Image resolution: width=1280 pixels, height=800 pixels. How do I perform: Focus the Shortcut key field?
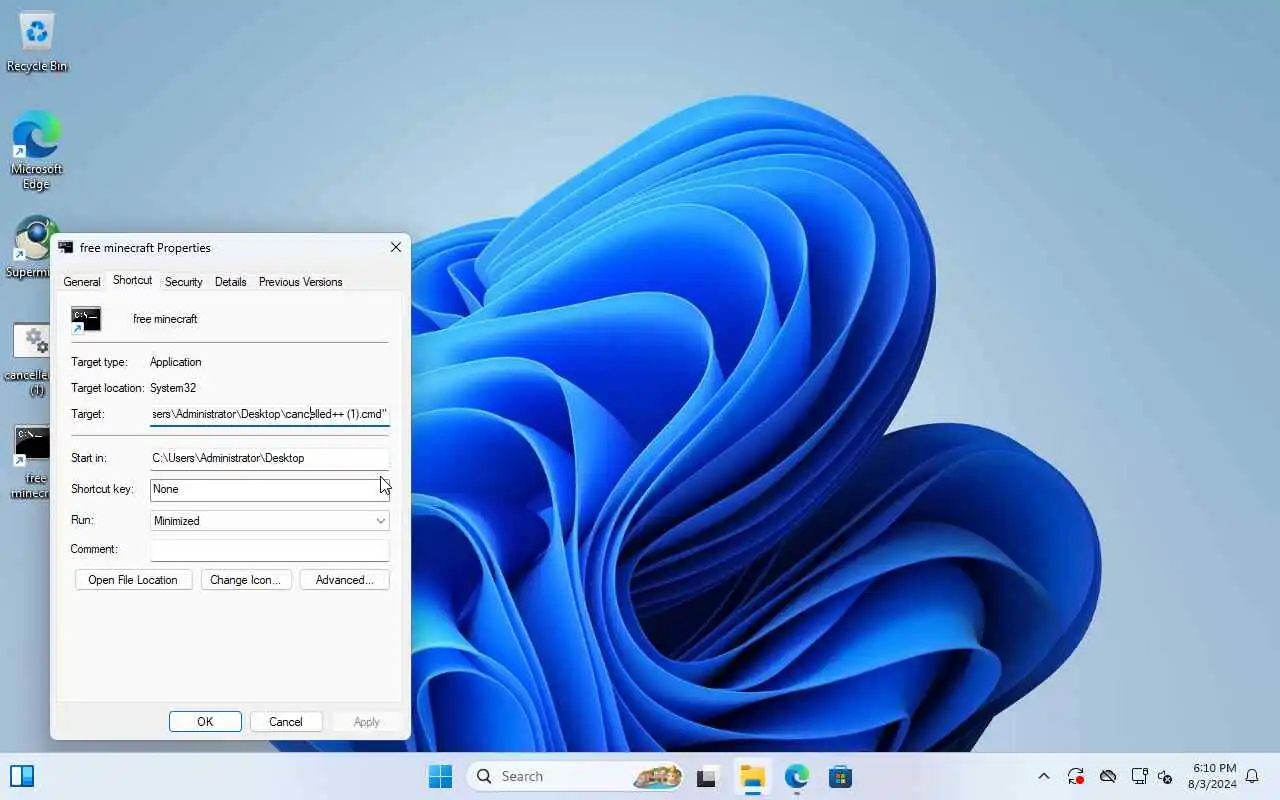tap(269, 489)
